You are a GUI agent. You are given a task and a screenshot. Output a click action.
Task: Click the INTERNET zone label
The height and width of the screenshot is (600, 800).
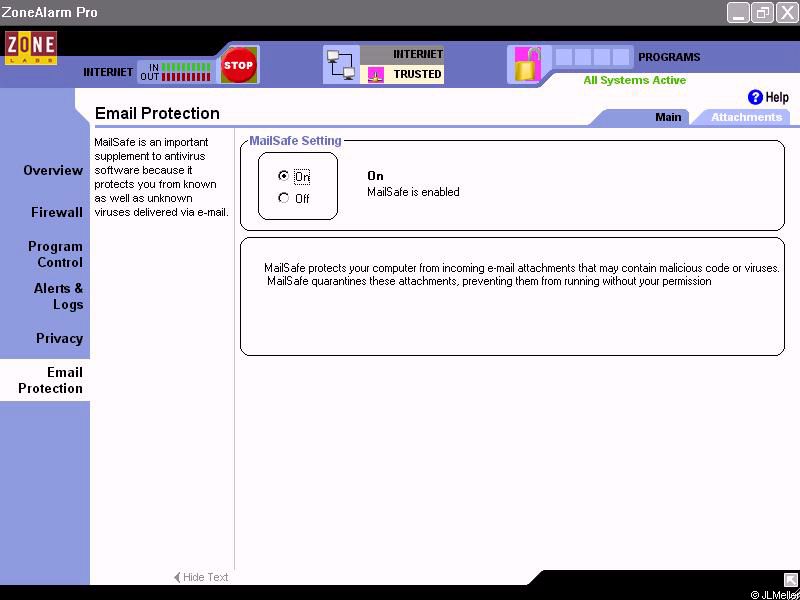tap(418, 54)
